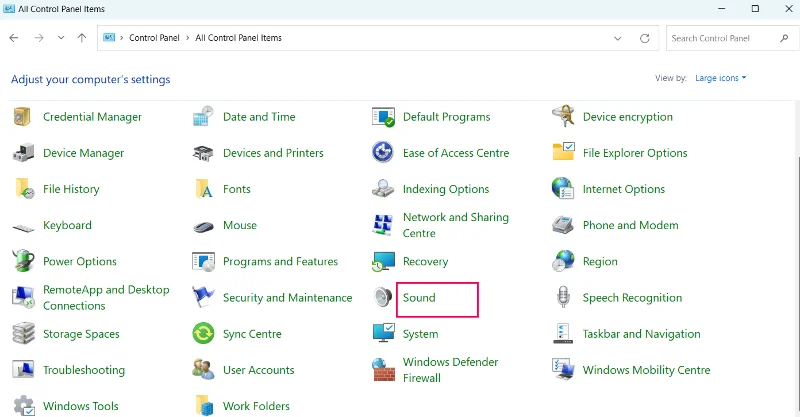800x417 pixels.
Task: Open the Speech Recognition link
Action: [x=632, y=298]
